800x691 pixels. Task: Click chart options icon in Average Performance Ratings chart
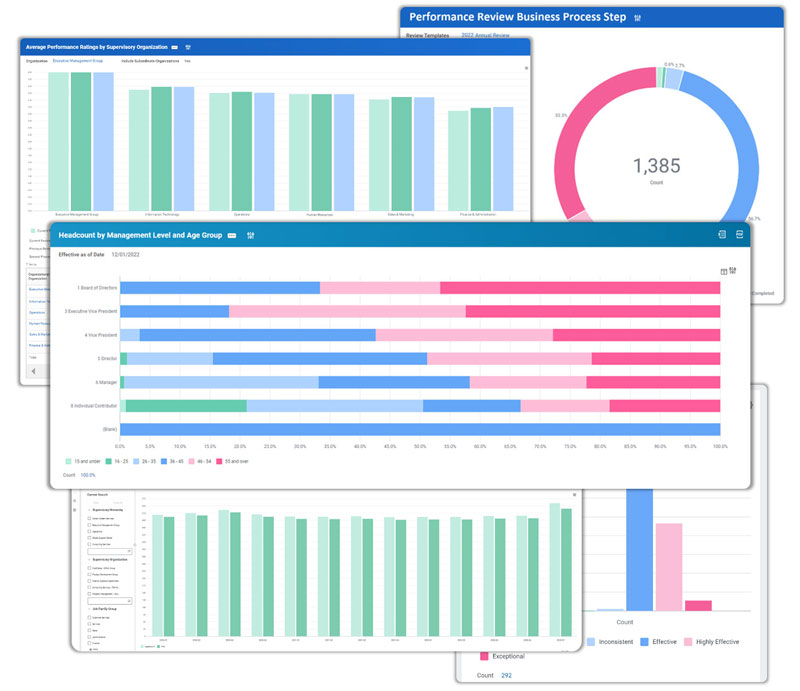click(x=526, y=68)
